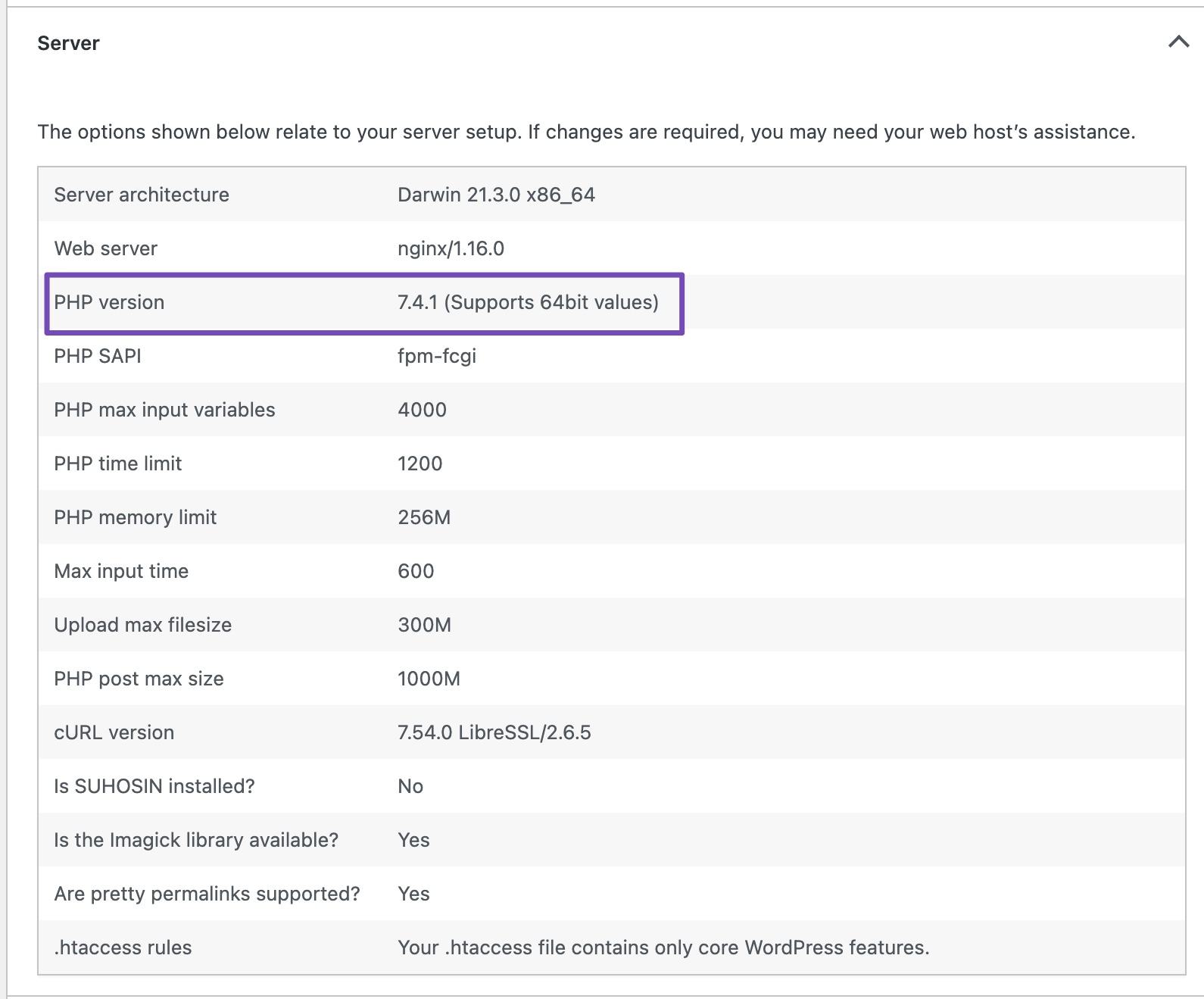Select 'PHP post max size' label
Viewport: 1204px width, 999px height.
point(139,679)
